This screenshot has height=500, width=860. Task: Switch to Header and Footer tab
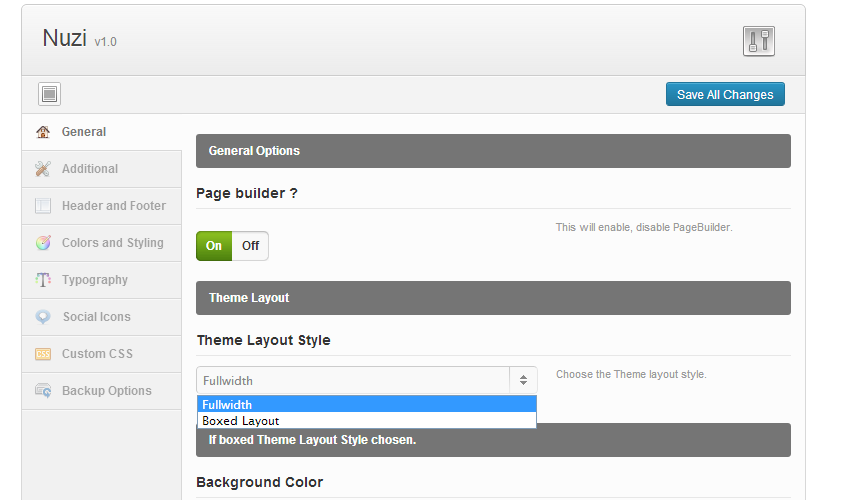(x=113, y=206)
